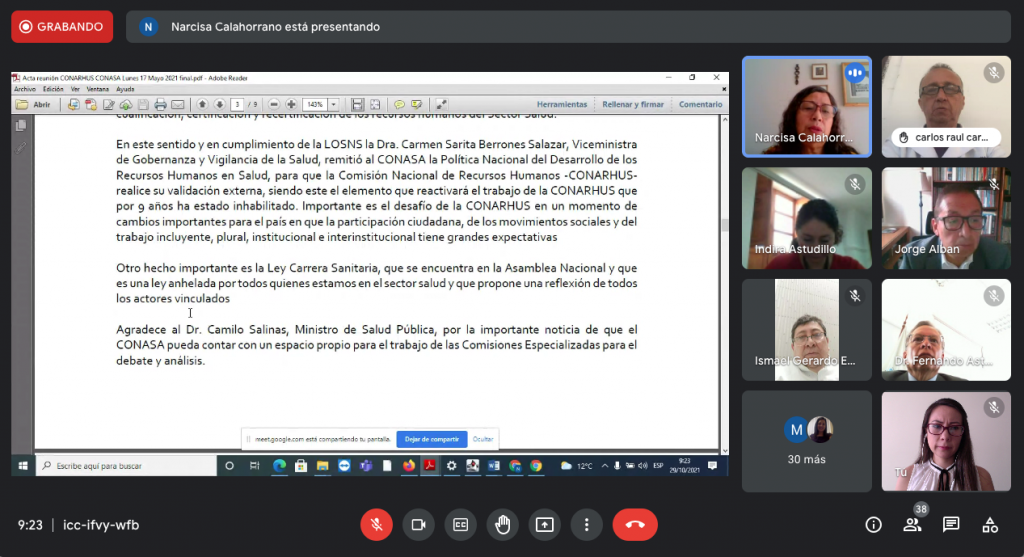Click the Present now screen share button
The height and width of the screenshot is (557, 1024).
[x=545, y=524]
